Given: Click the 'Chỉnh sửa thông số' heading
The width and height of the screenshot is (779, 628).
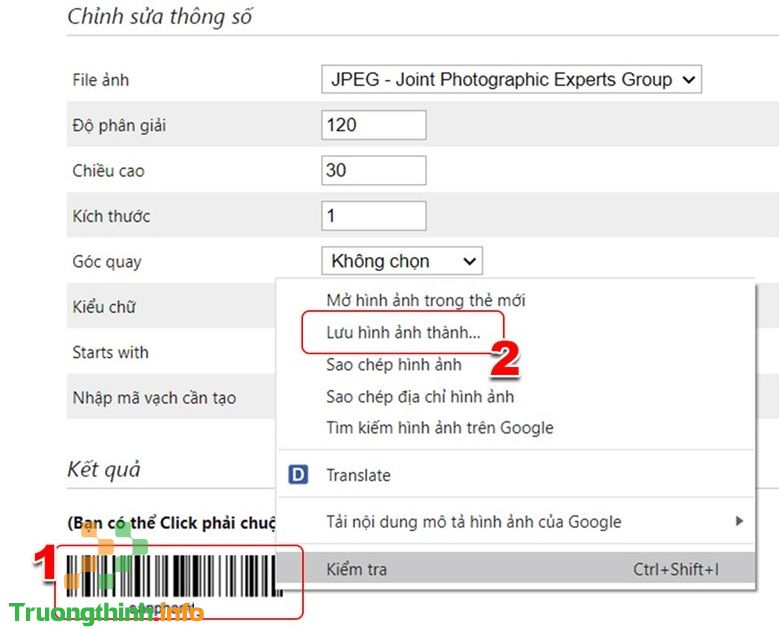Looking at the screenshot, I should (x=159, y=16).
